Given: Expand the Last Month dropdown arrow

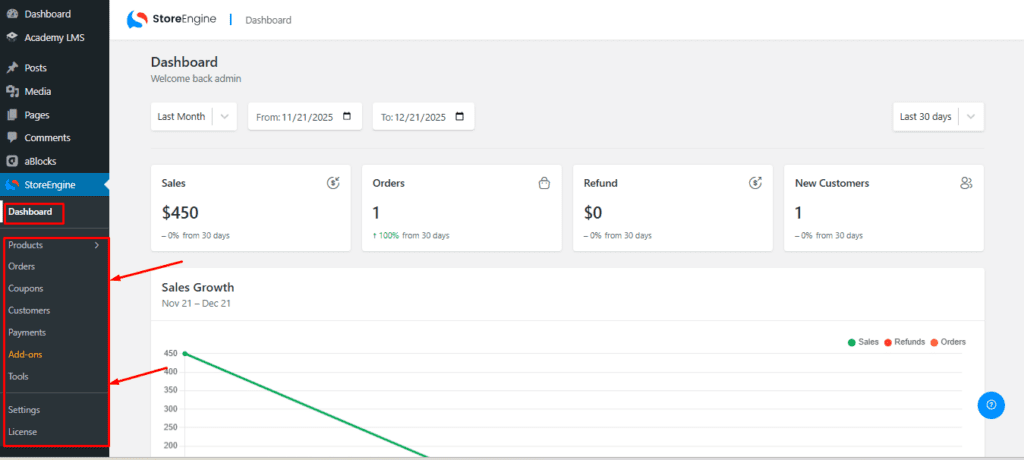Looking at the screenshot, I should point(225,116).
